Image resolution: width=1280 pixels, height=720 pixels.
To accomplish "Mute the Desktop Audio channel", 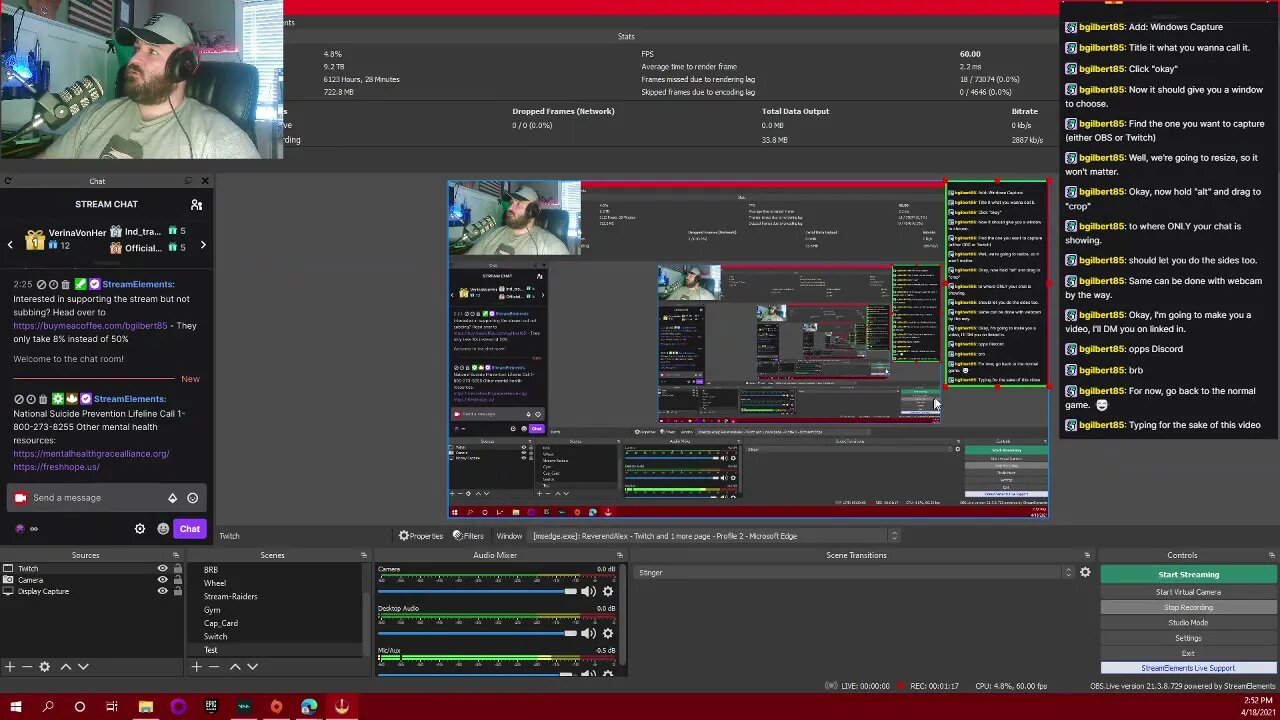I will coord(588,632).
